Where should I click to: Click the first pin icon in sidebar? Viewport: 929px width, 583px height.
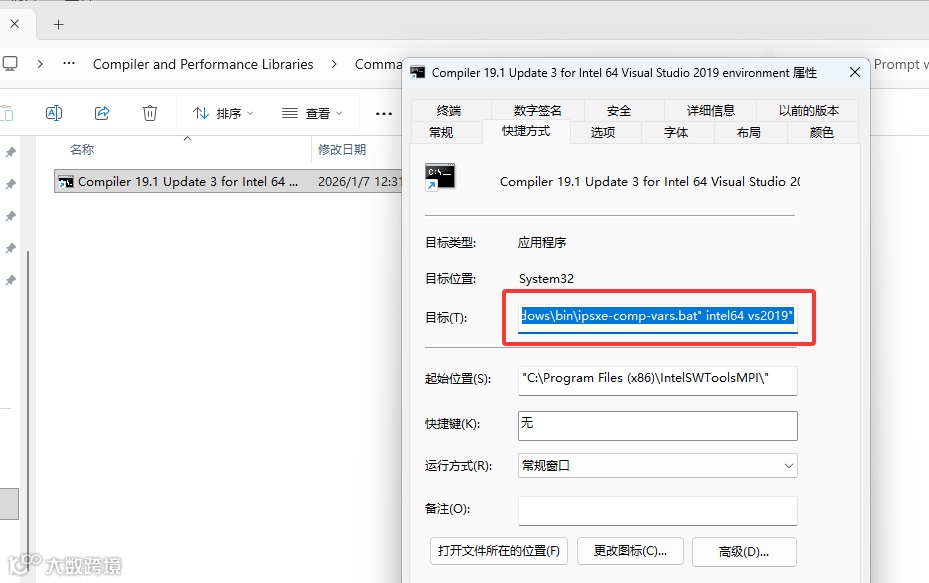coord(11,153)
